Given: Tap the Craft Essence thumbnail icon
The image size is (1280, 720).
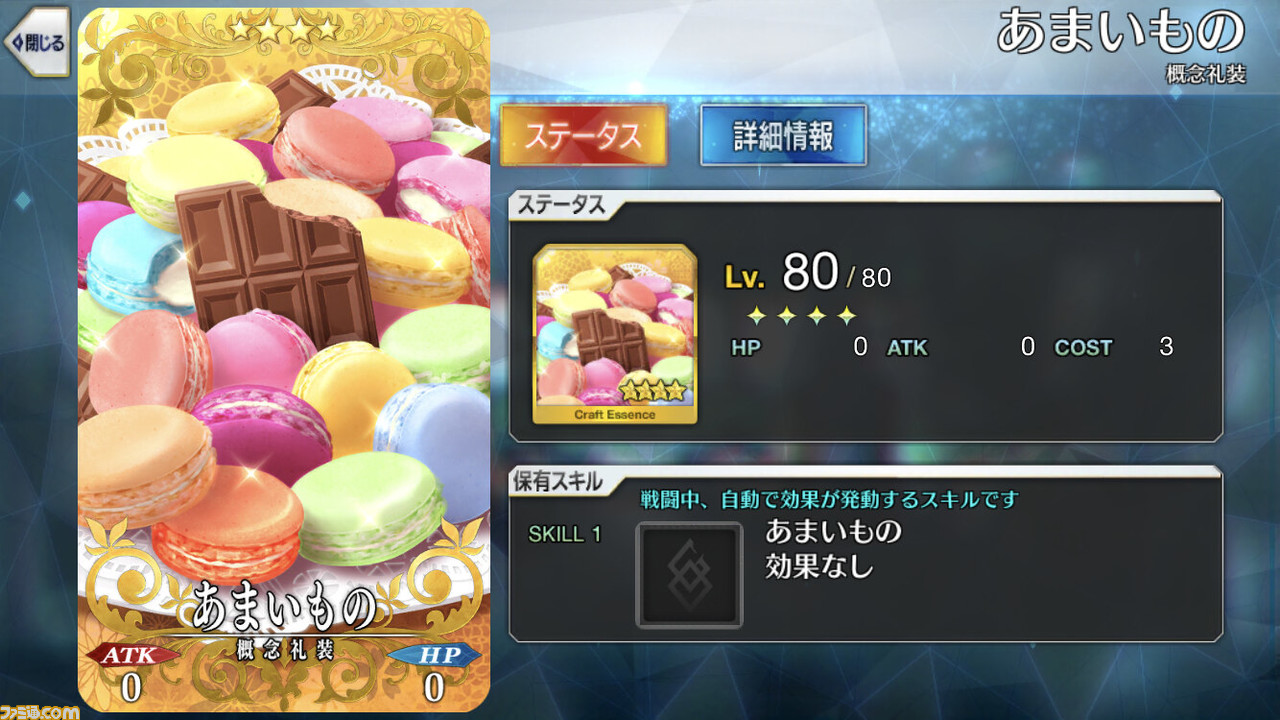Looking at the screenshot, I should point(615,334).
